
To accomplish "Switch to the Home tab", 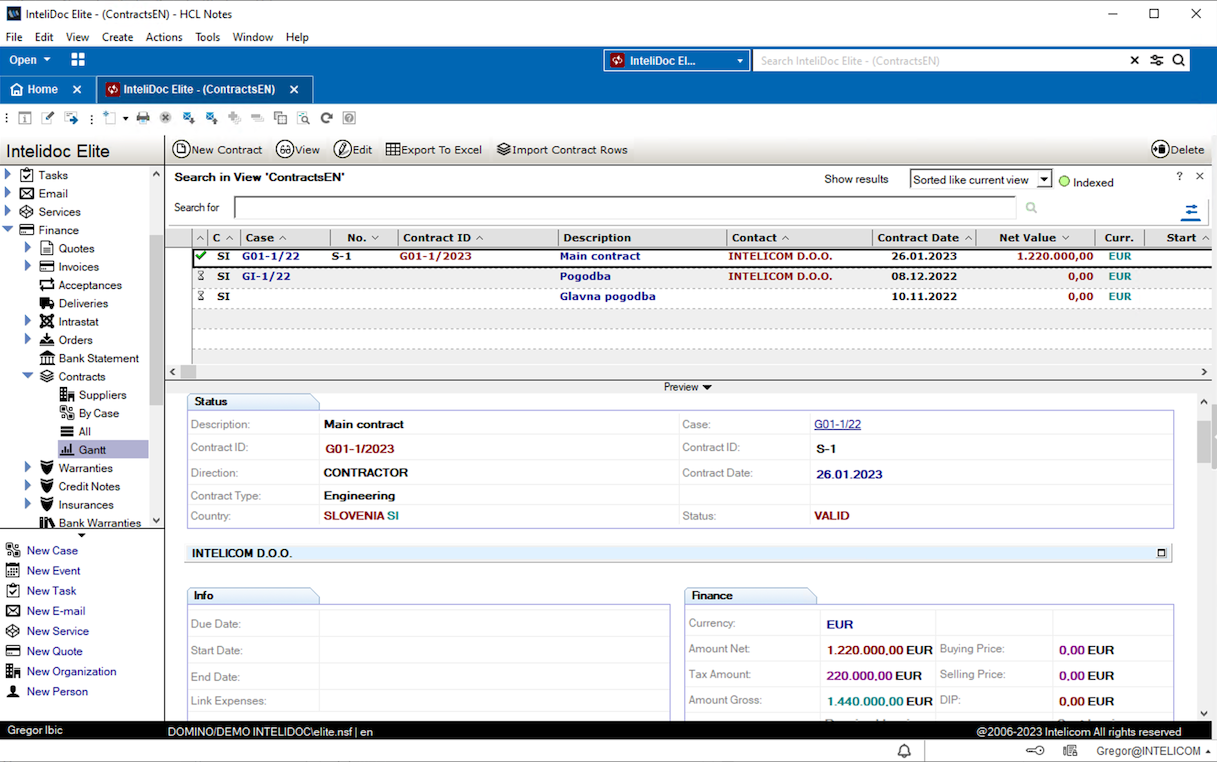I will coord(34,89).
